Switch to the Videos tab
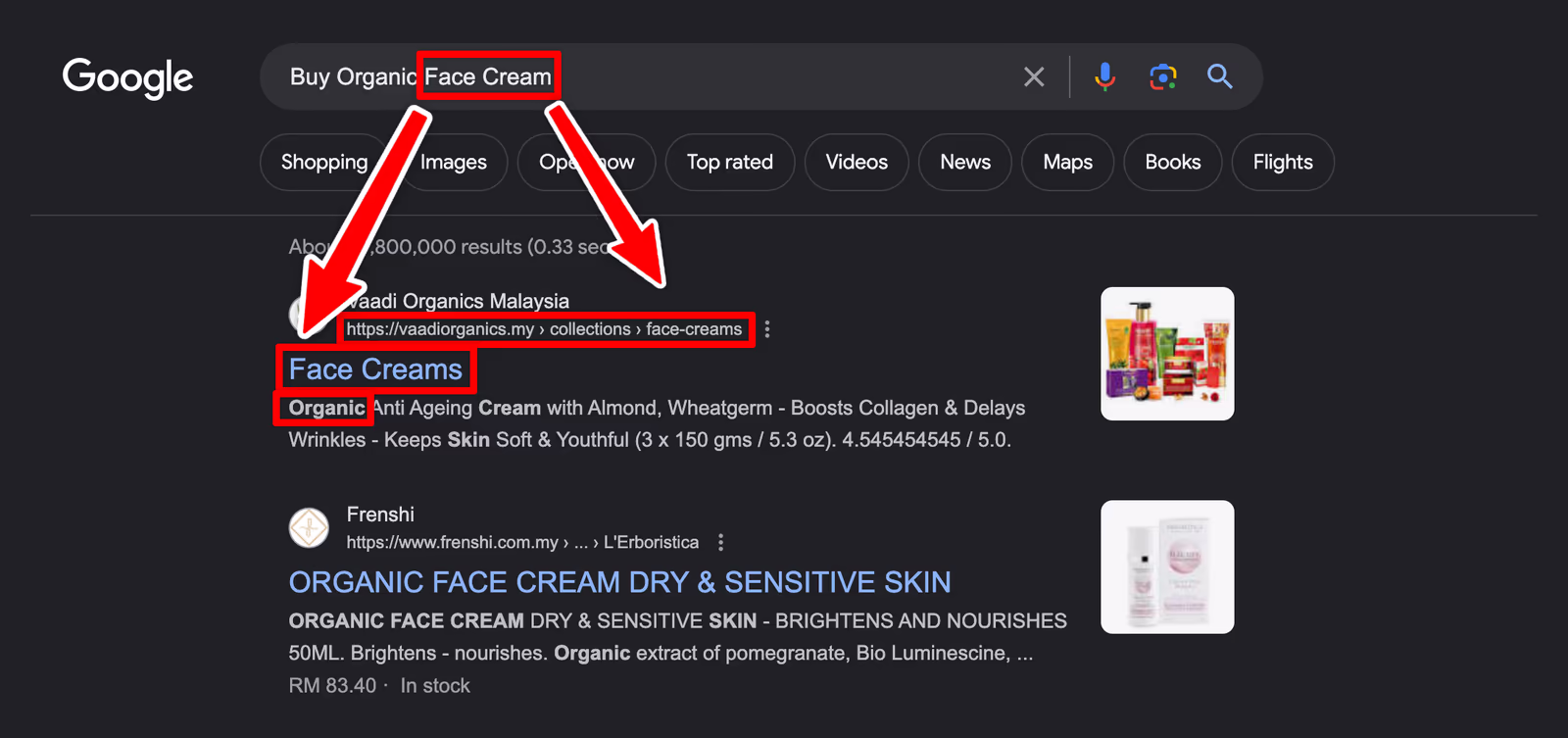This screenshot has width=1568, height=738. click(857, 162)
